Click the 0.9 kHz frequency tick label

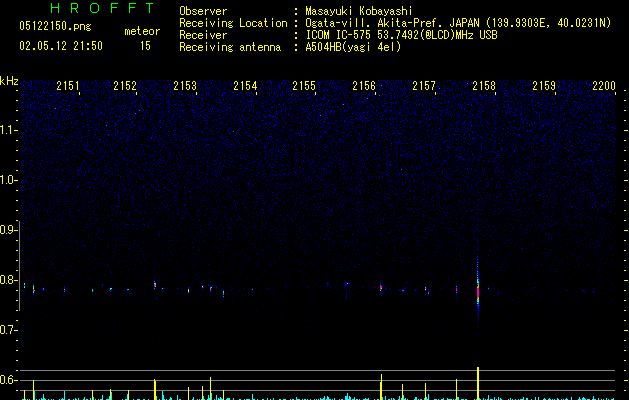click(8, 230)
